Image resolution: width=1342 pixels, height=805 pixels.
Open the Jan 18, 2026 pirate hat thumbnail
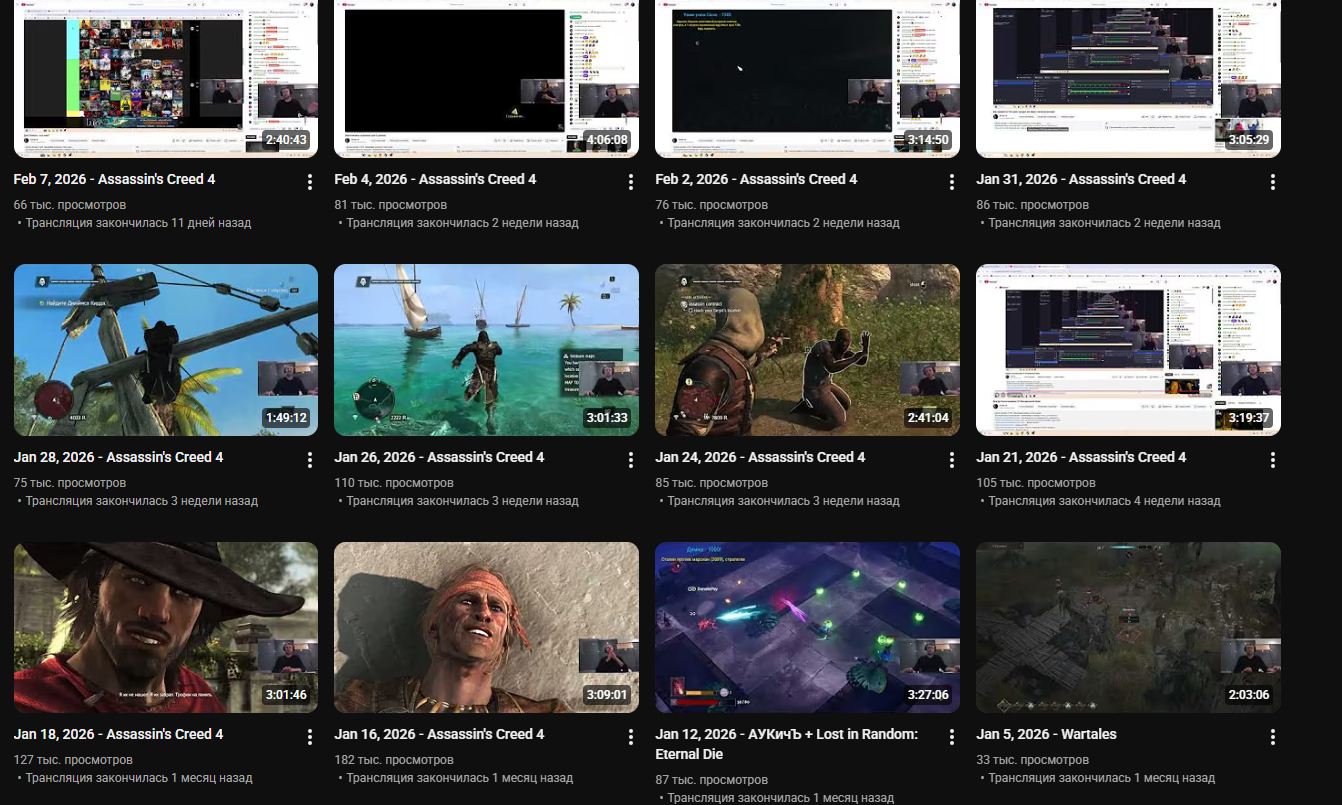(x=166, y=627)
